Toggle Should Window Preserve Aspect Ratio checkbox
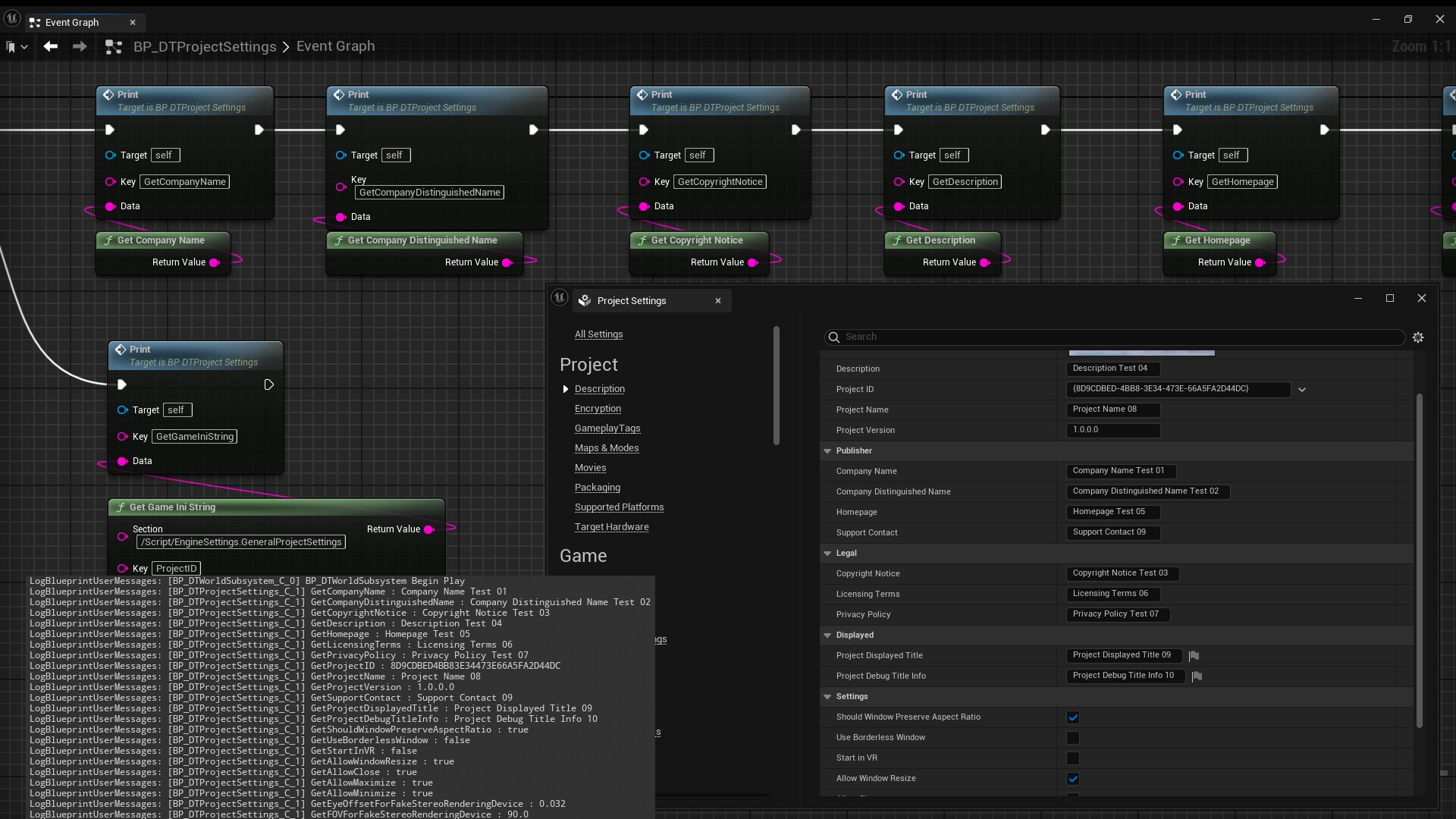1456x819 pixels. 1073,717
